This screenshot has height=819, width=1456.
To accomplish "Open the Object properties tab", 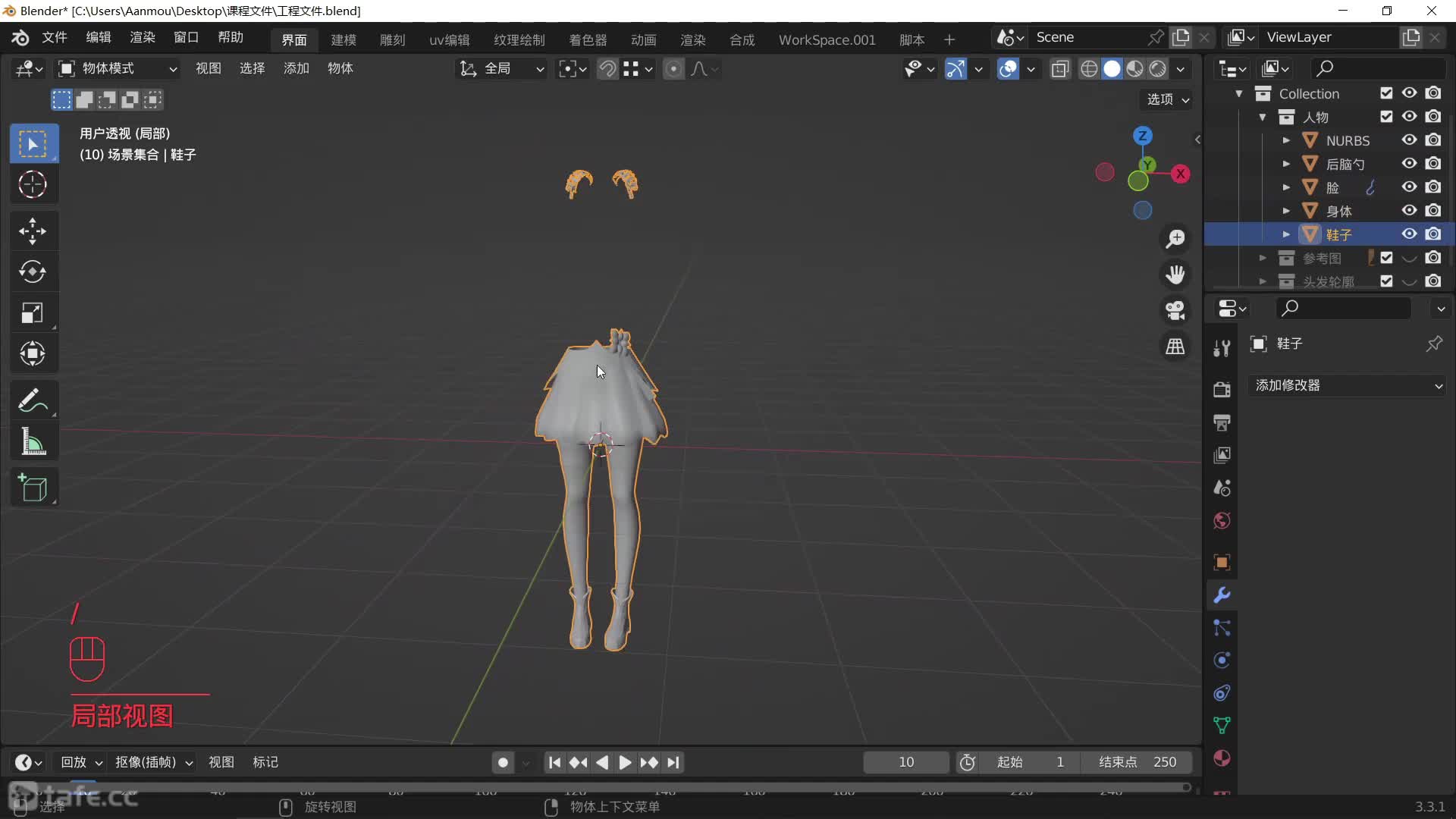I will coord(1222,562).
